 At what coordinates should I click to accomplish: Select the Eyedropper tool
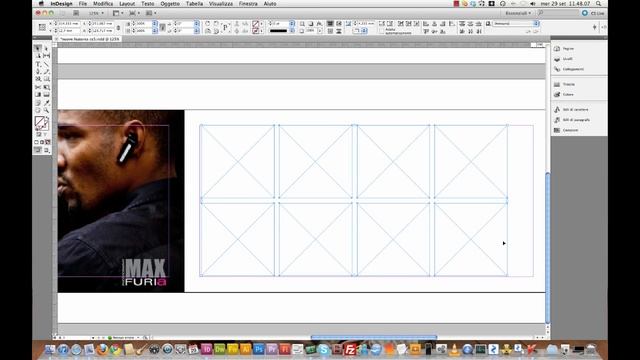point(47,103)
